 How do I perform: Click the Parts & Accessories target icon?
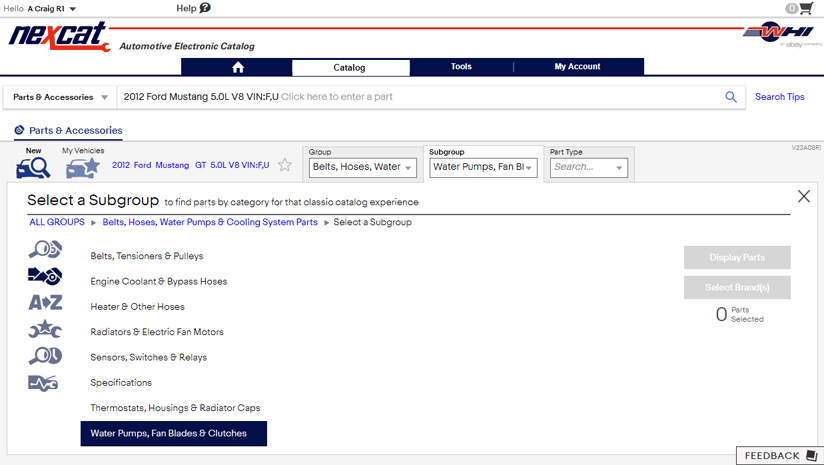pyautogui.click(x=19, y=130)
